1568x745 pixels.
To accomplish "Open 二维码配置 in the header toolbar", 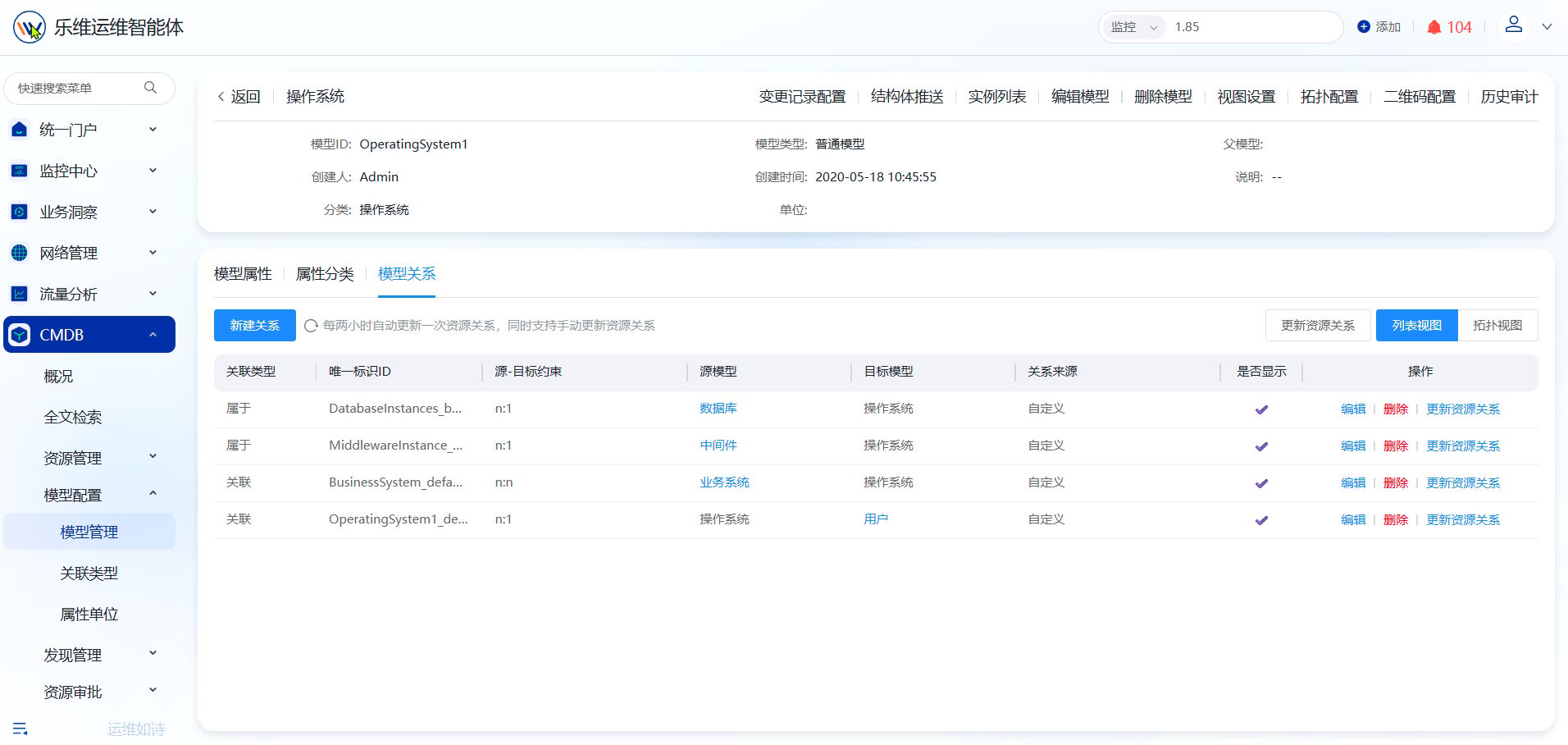I will [x=1420, y=97].
